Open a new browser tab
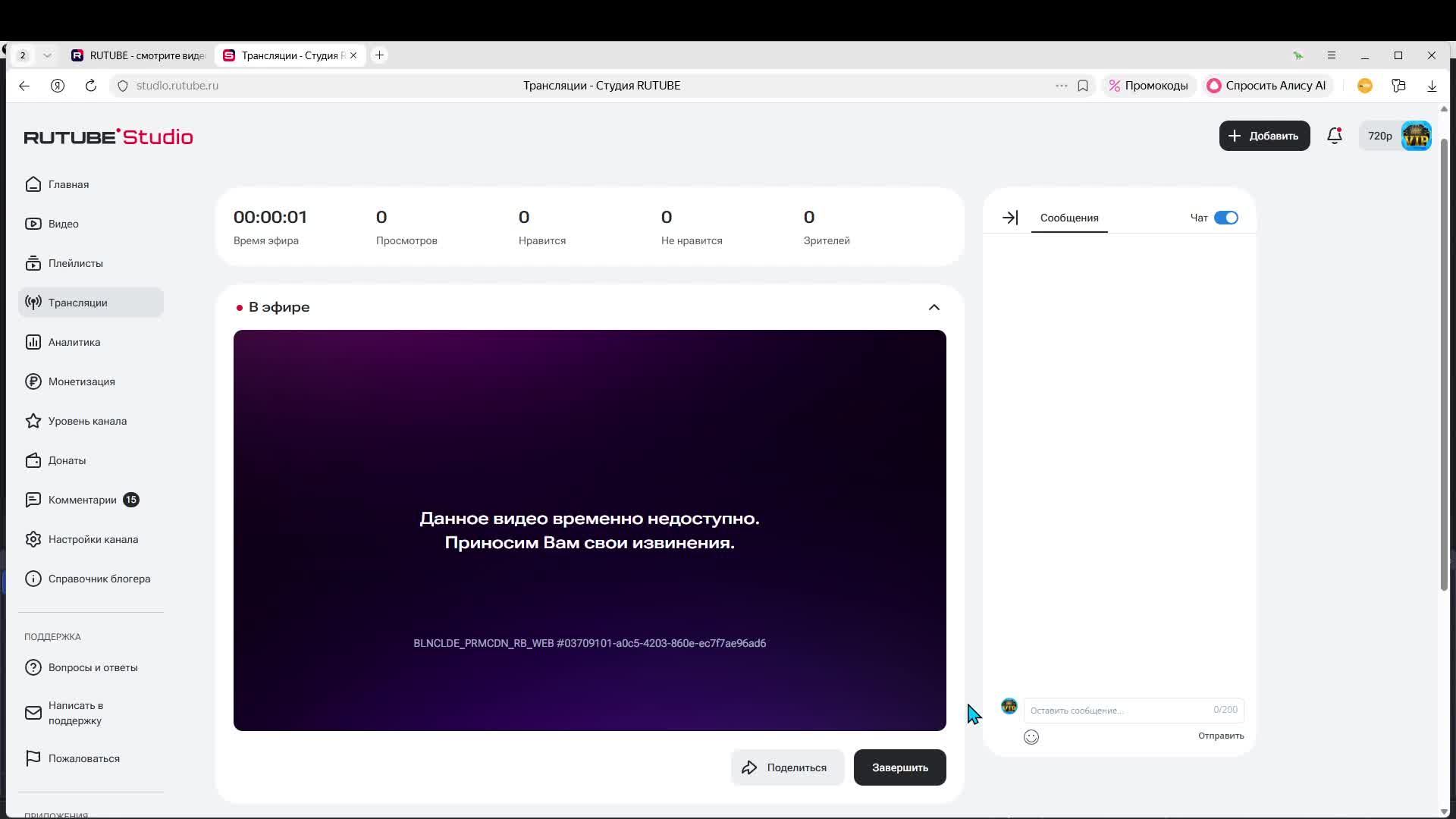 [380, 55]
